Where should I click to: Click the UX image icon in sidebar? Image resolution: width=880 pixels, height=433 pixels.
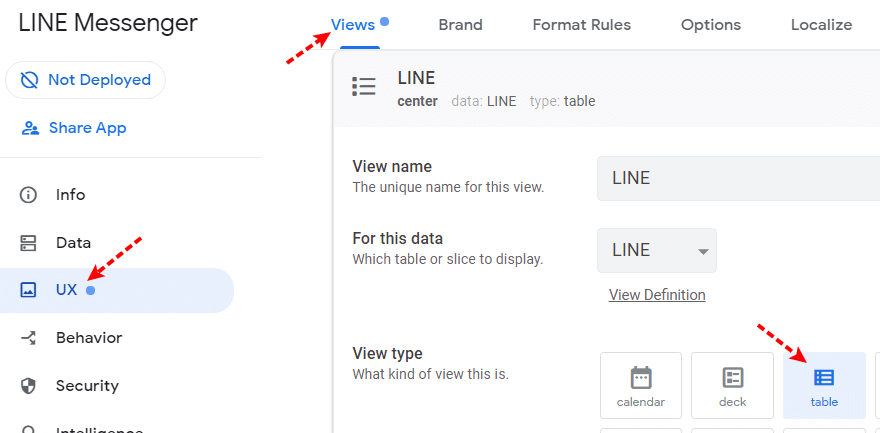pos(28,290)
